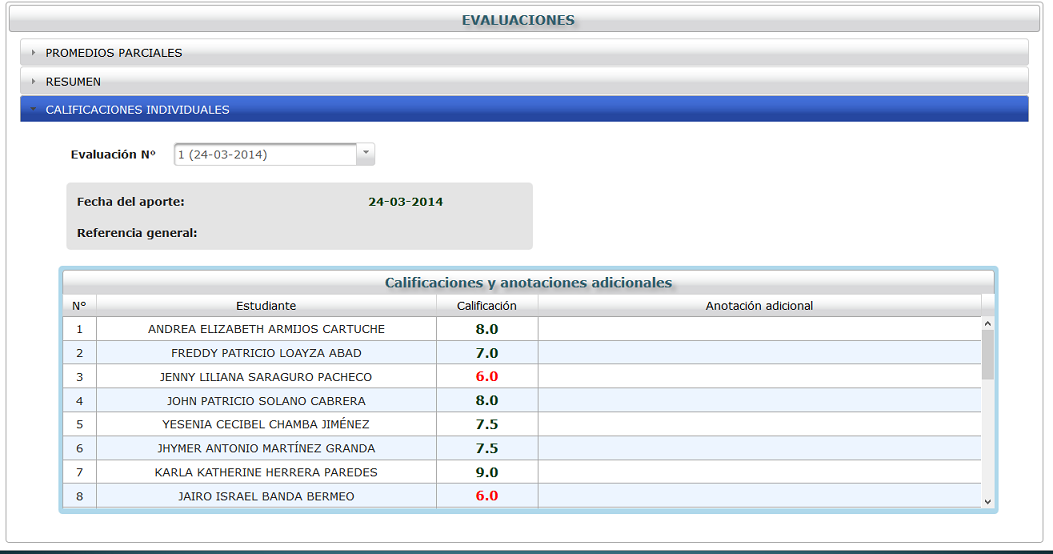The width and height of the screenshot is (1053, 554).
Task: Click the Fecha del aporte value 24-03-2014
Action: pyautogui.click(x=406, y=201)
